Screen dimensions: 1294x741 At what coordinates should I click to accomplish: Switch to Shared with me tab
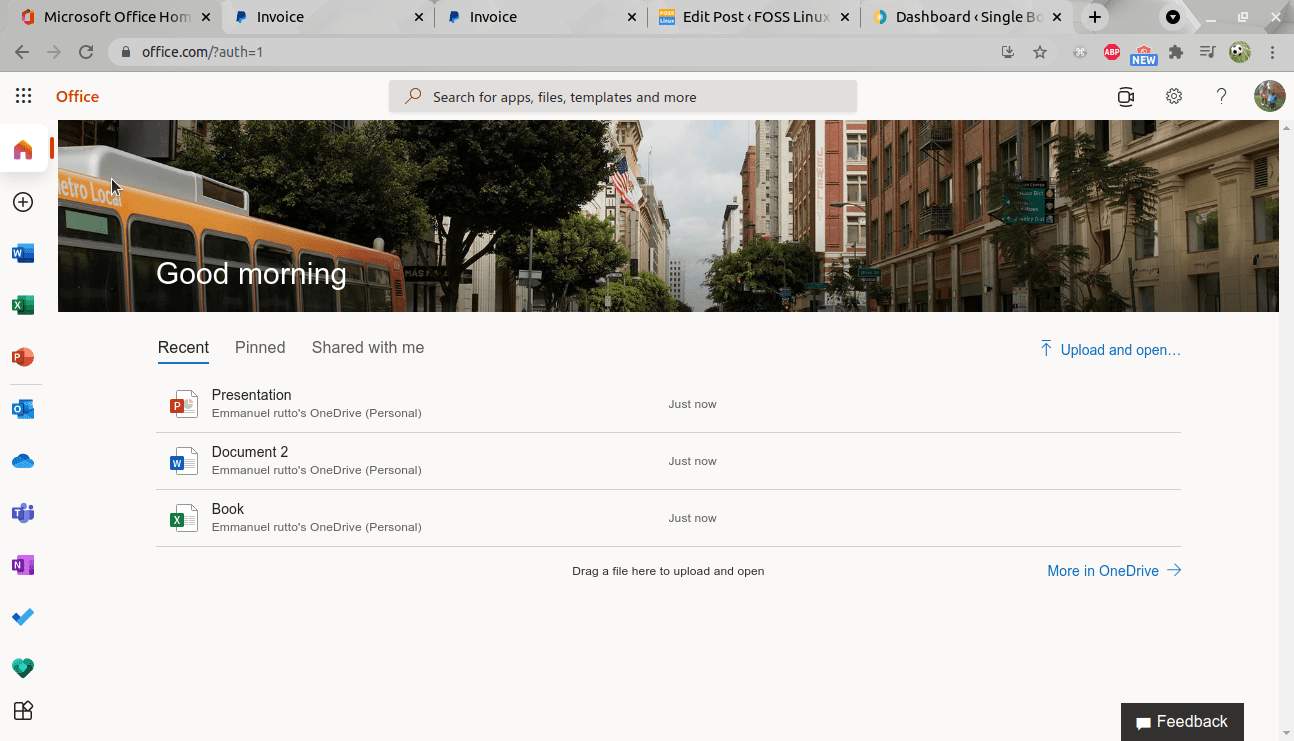point(368,348)
